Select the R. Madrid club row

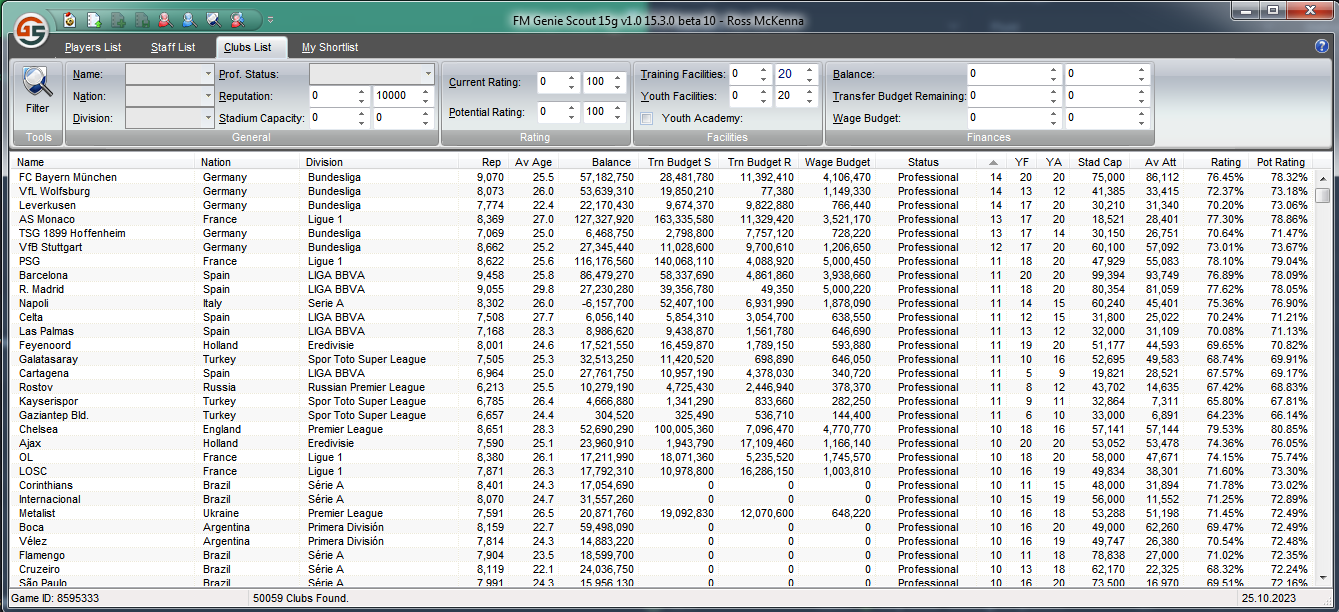point(661,289)
